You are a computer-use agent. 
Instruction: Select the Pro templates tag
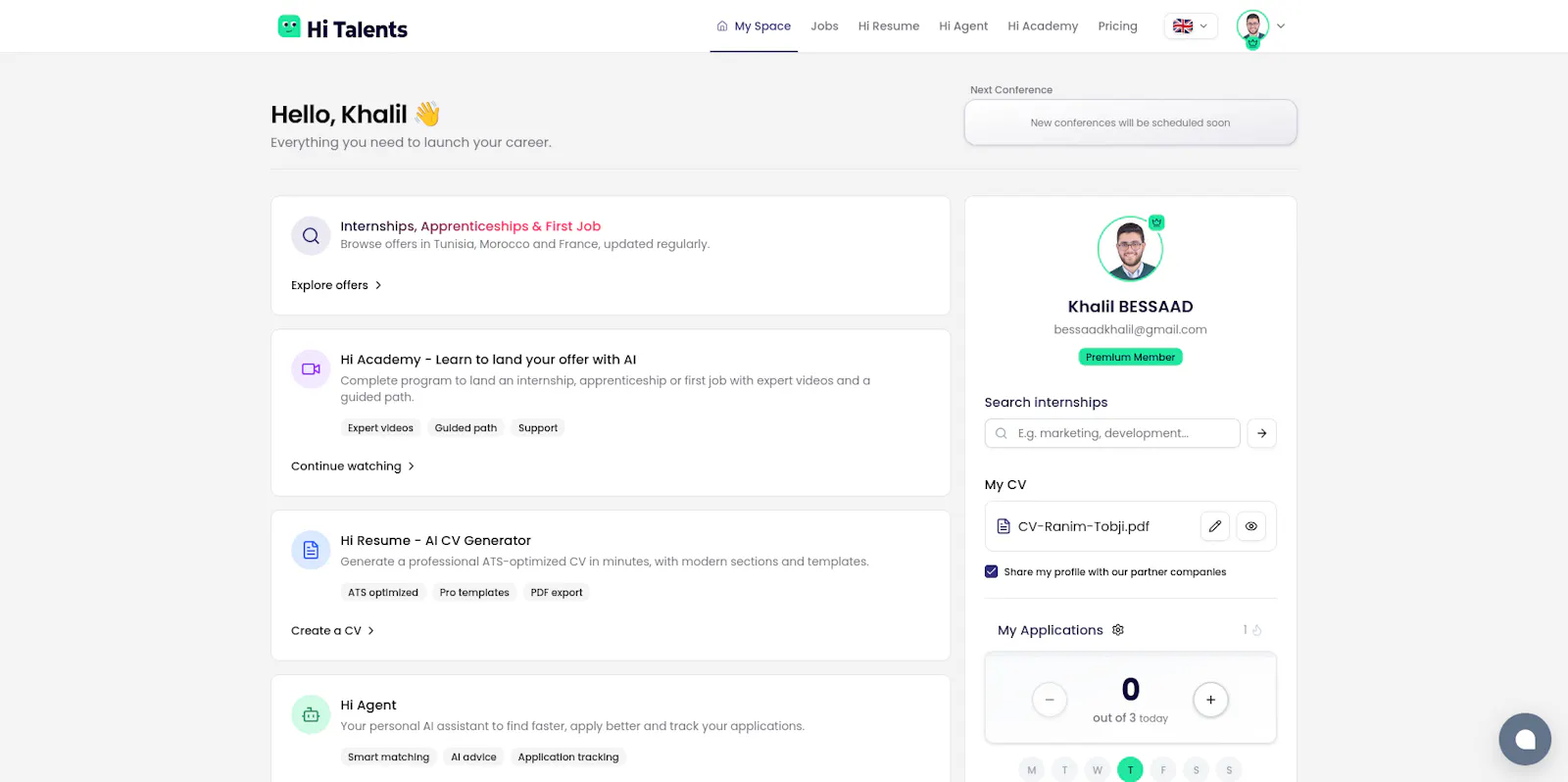(474, 593)
